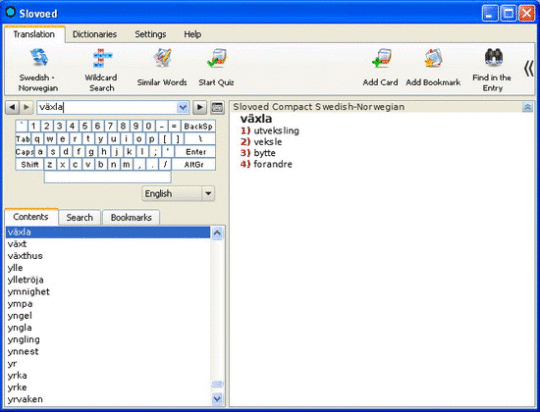Select yngling in the word list
Screen dimensions: 540x412
point(107,339)
